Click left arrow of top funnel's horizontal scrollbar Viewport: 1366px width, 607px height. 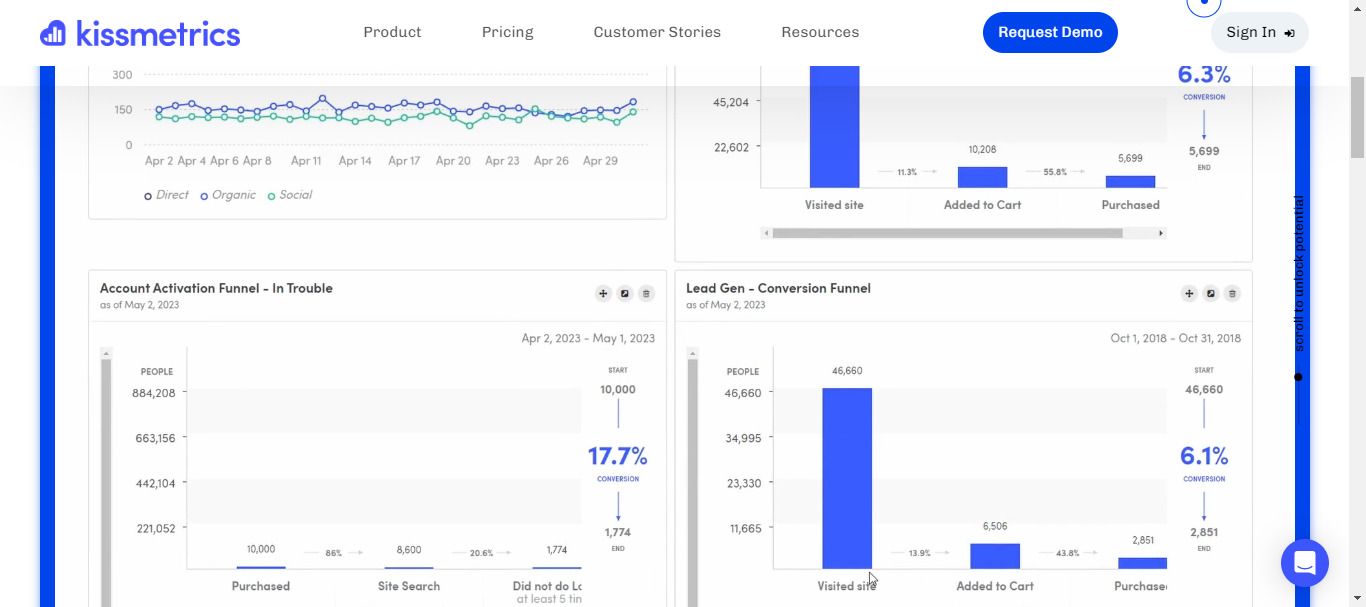coord(766,233)
